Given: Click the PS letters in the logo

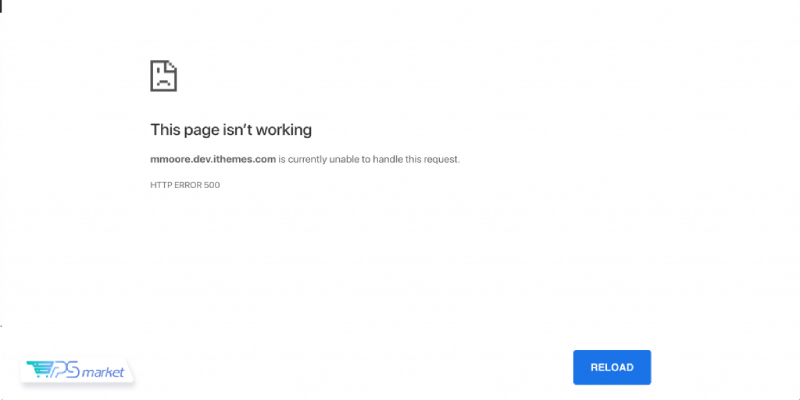Looking at the screenshot, I should coord(66,370).
